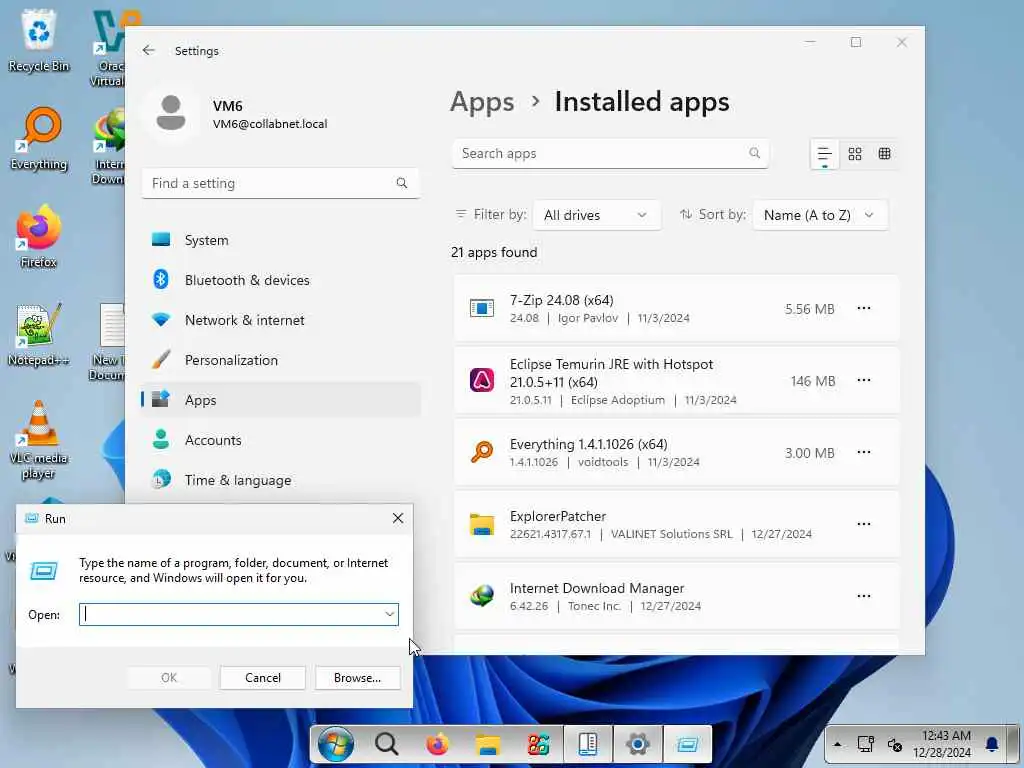Click the Find a setting search icon
Screen dimensions: 1024x768
[402, 184]
